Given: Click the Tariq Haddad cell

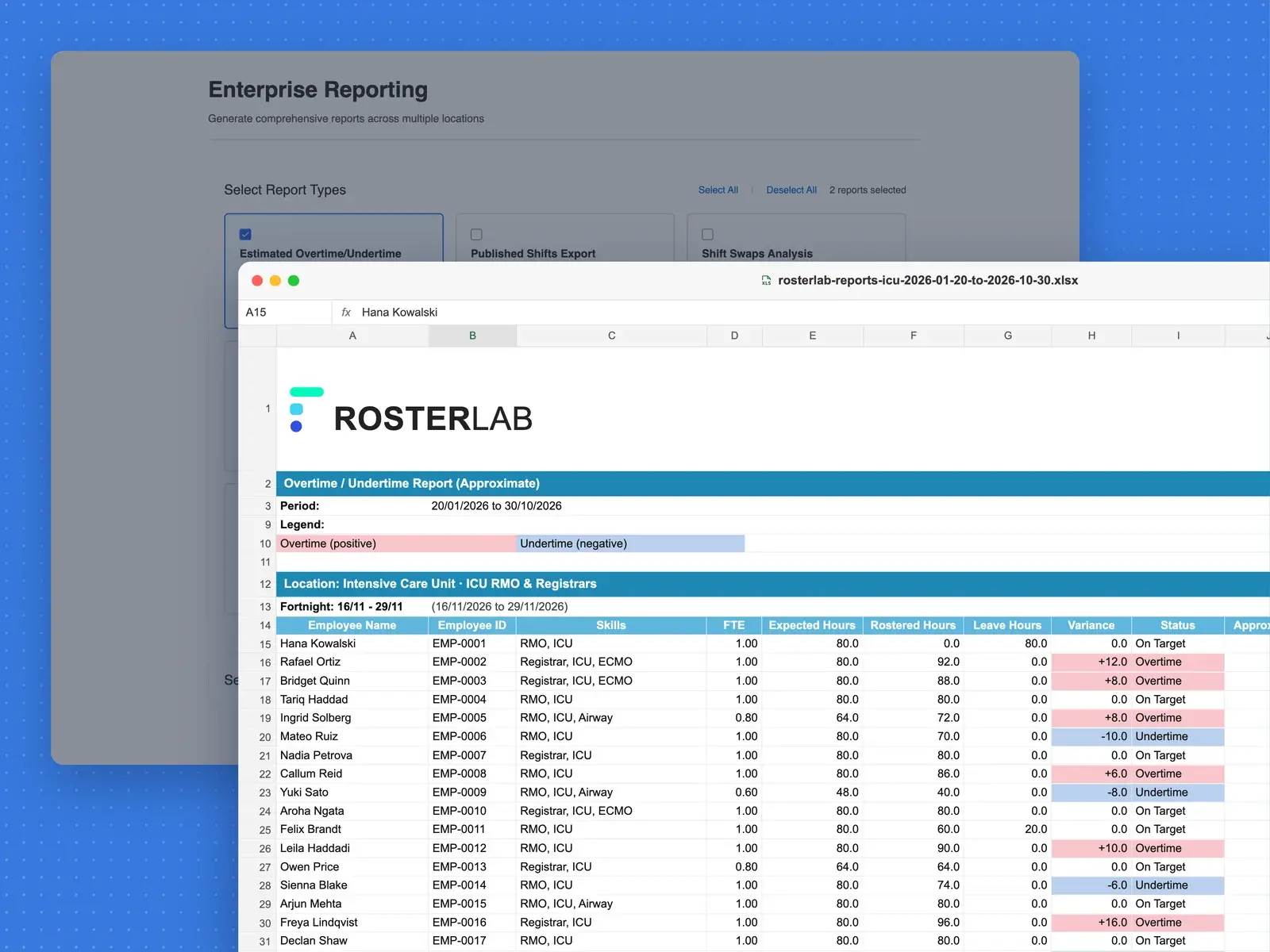Looking at the screenshot, I should pyautogui.click(x=352, y=699).
